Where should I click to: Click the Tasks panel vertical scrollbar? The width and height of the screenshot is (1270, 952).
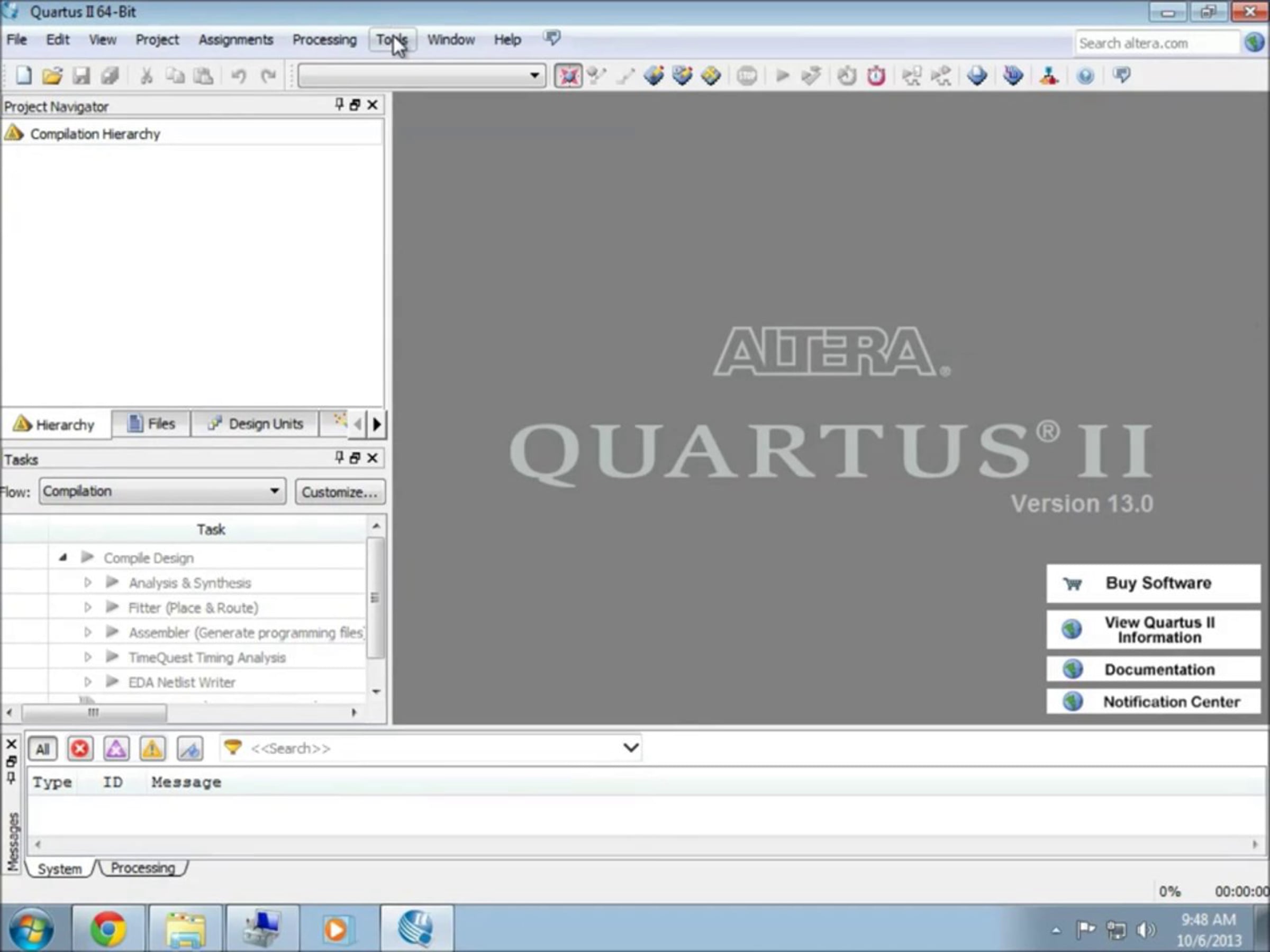point(375,597)
